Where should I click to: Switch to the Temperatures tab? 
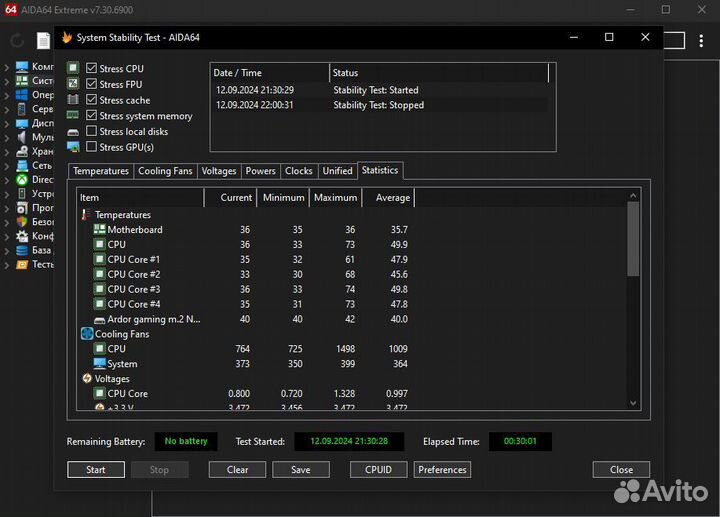[101, 171]
